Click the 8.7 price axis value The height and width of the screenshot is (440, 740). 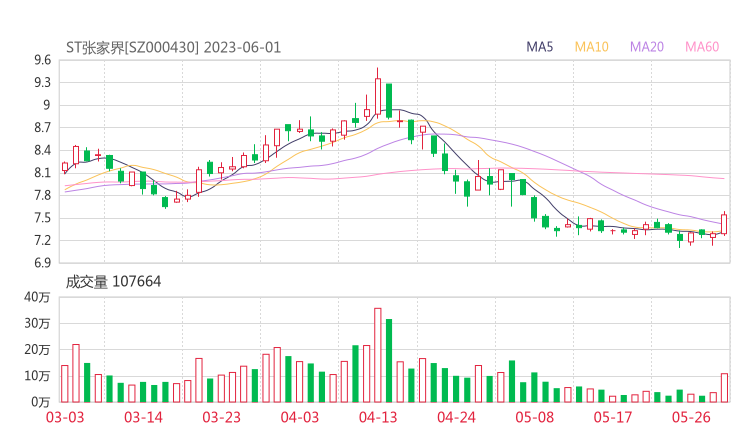pos(42,127)
